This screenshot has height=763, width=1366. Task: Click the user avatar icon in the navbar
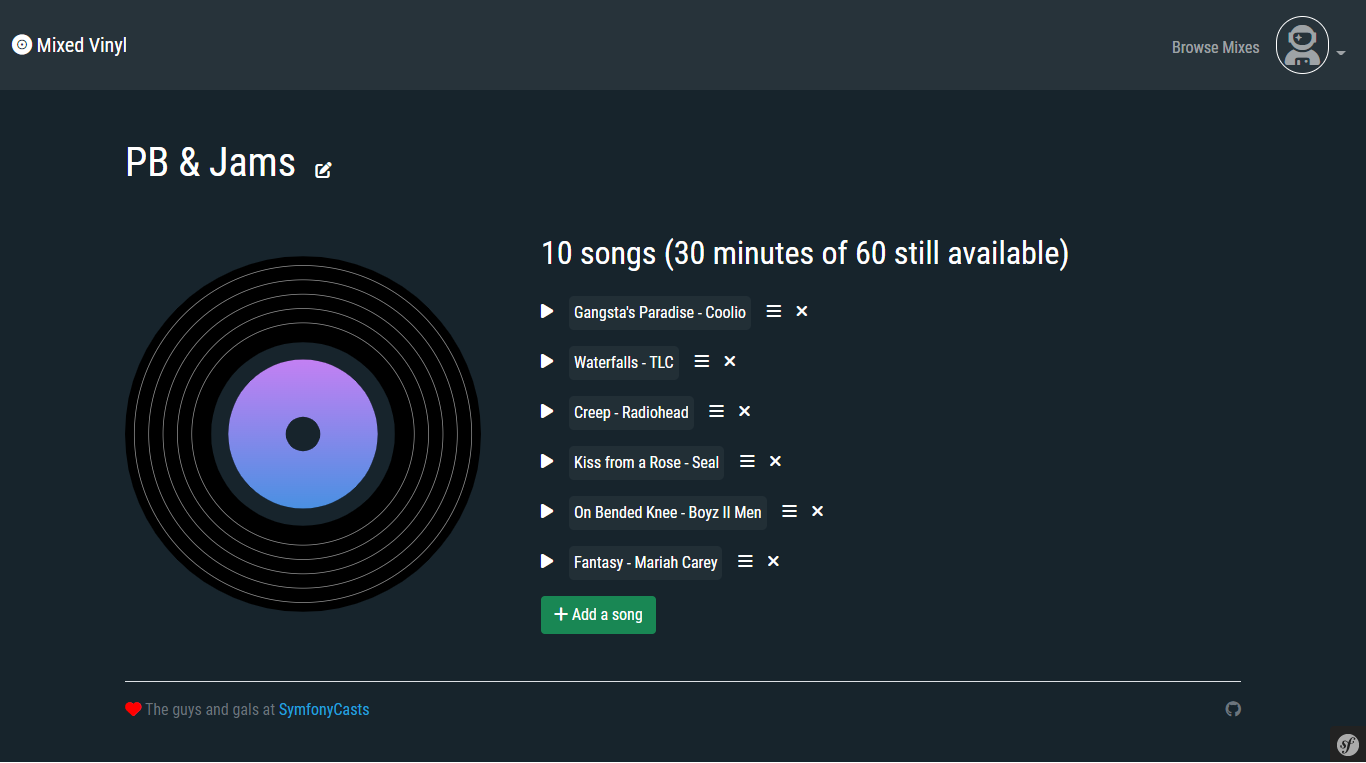pyautogui.click(x=1302, y=44)
